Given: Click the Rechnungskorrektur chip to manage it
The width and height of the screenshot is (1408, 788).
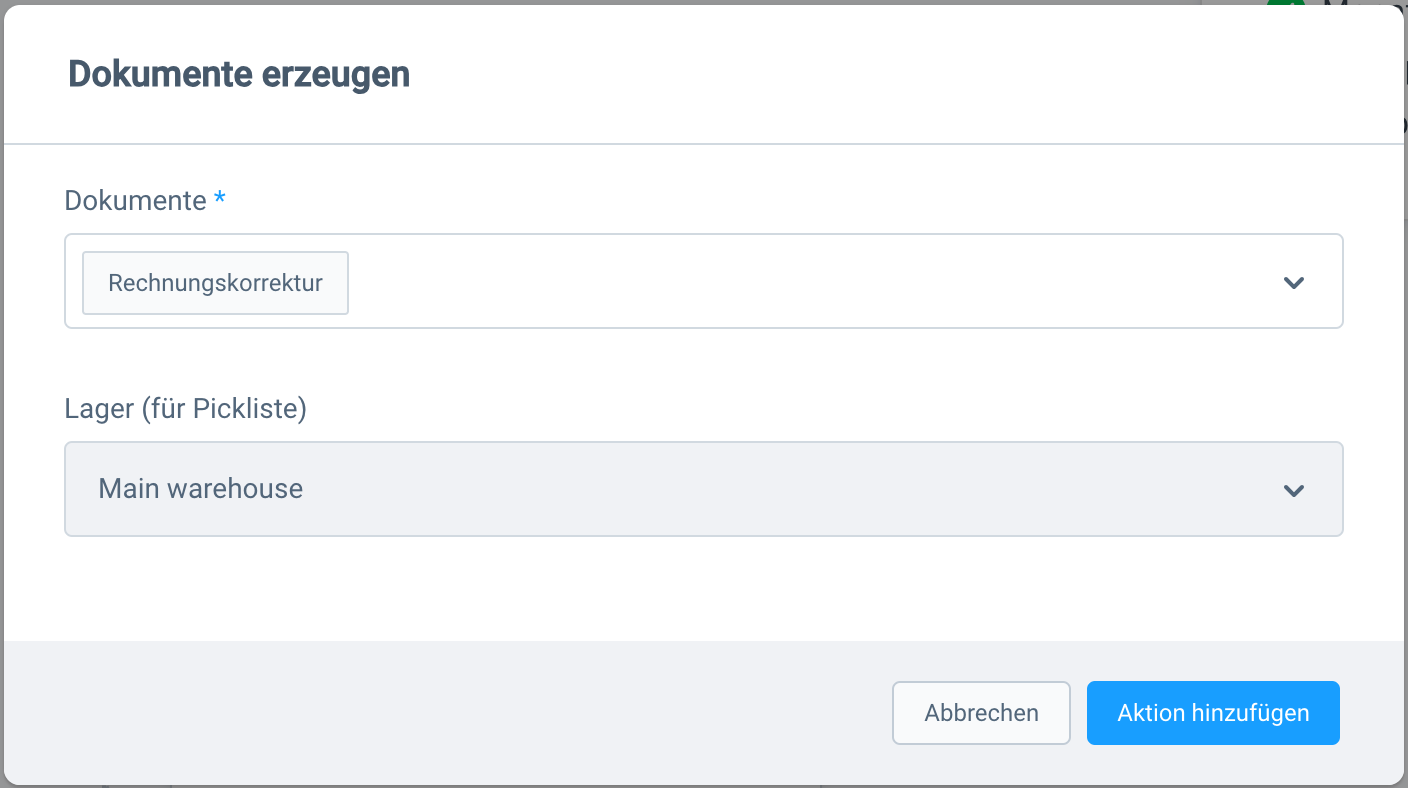Looking at the screenshot, I should click(214, 283).
